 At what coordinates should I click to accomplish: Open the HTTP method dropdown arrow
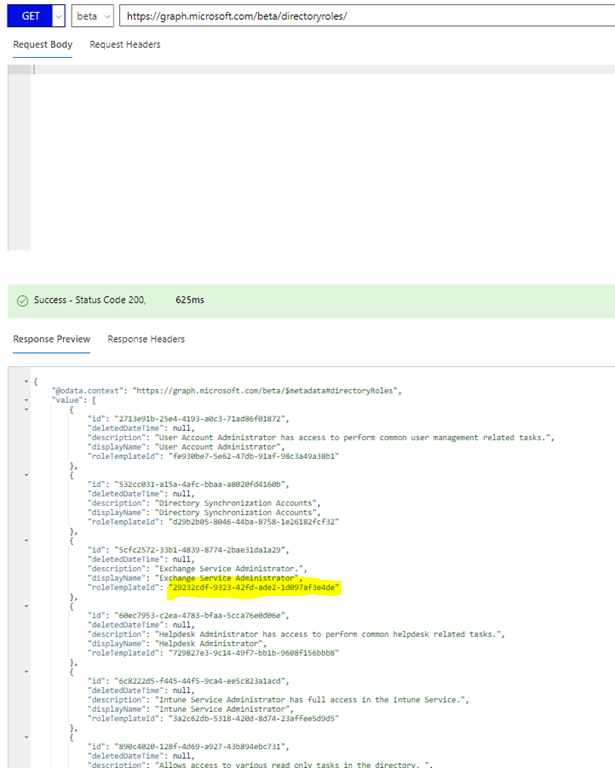58,16
